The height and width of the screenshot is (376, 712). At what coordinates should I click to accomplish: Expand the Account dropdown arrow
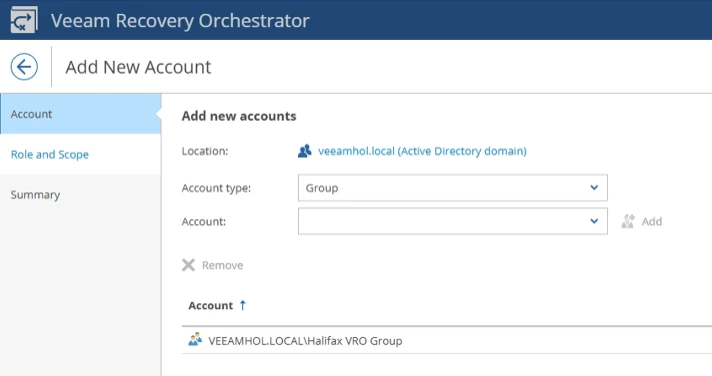594,221
